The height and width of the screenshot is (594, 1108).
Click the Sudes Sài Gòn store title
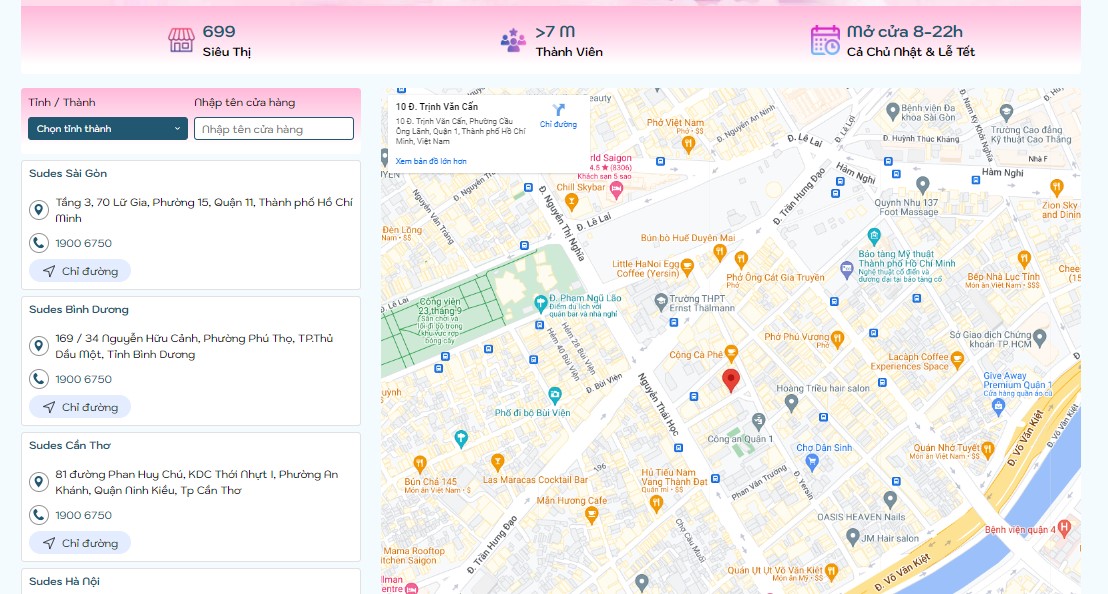(x=68, y=174)
